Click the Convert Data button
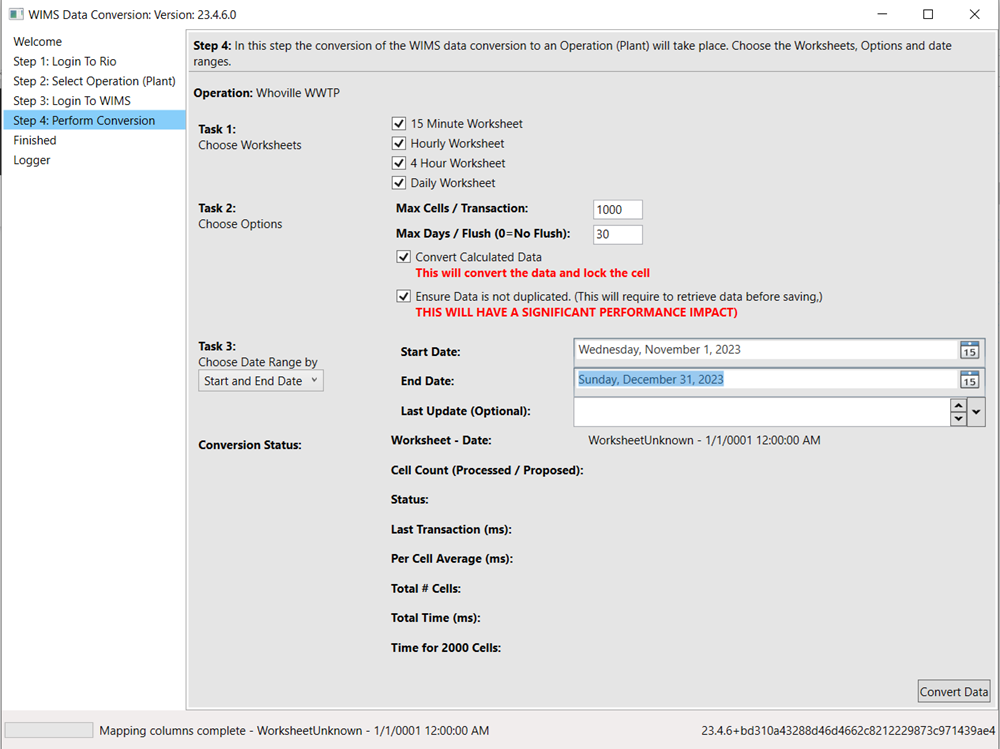Screen dimensions: 1000x749 coord(954,692)
